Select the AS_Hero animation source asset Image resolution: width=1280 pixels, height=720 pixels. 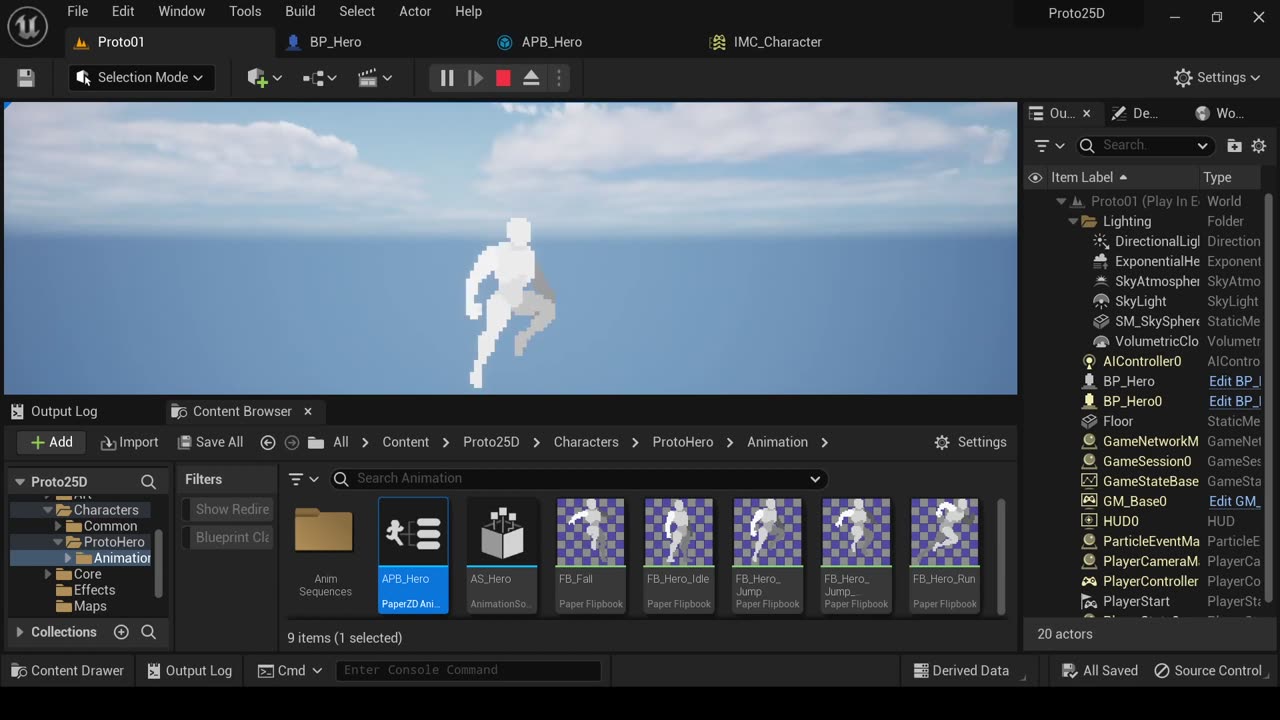[502, 555]
